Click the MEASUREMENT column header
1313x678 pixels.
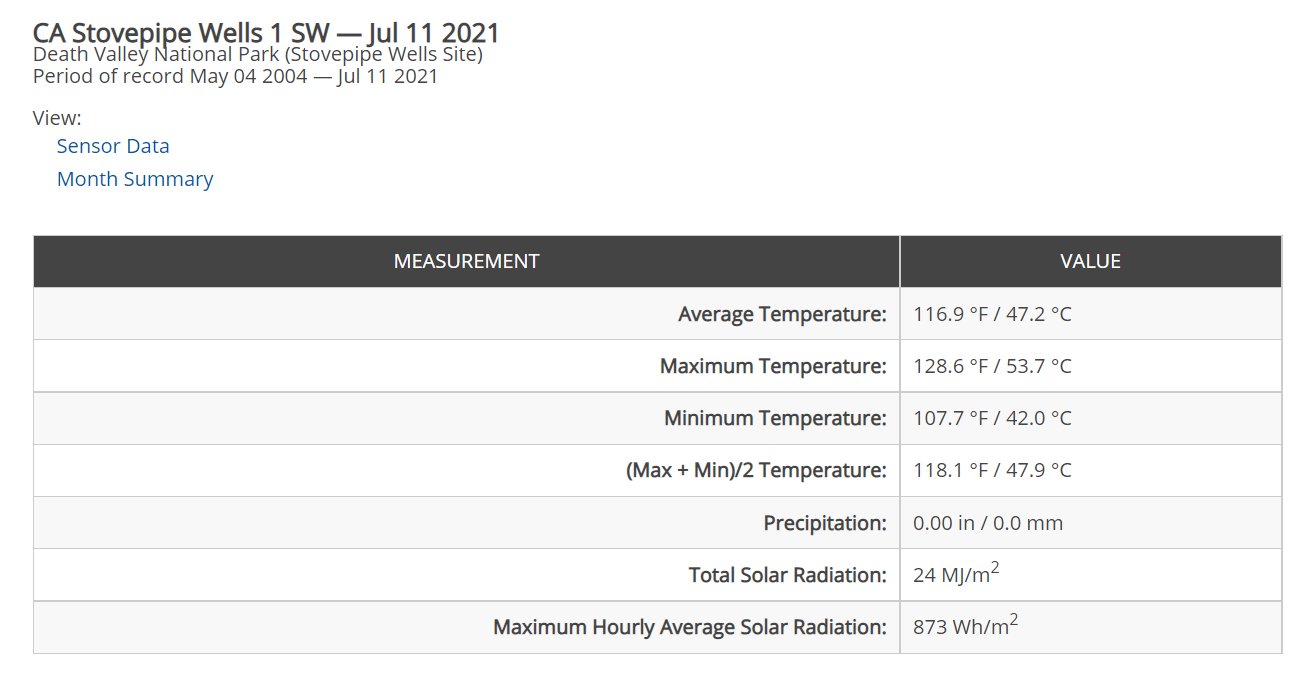(x=466, y=261)
